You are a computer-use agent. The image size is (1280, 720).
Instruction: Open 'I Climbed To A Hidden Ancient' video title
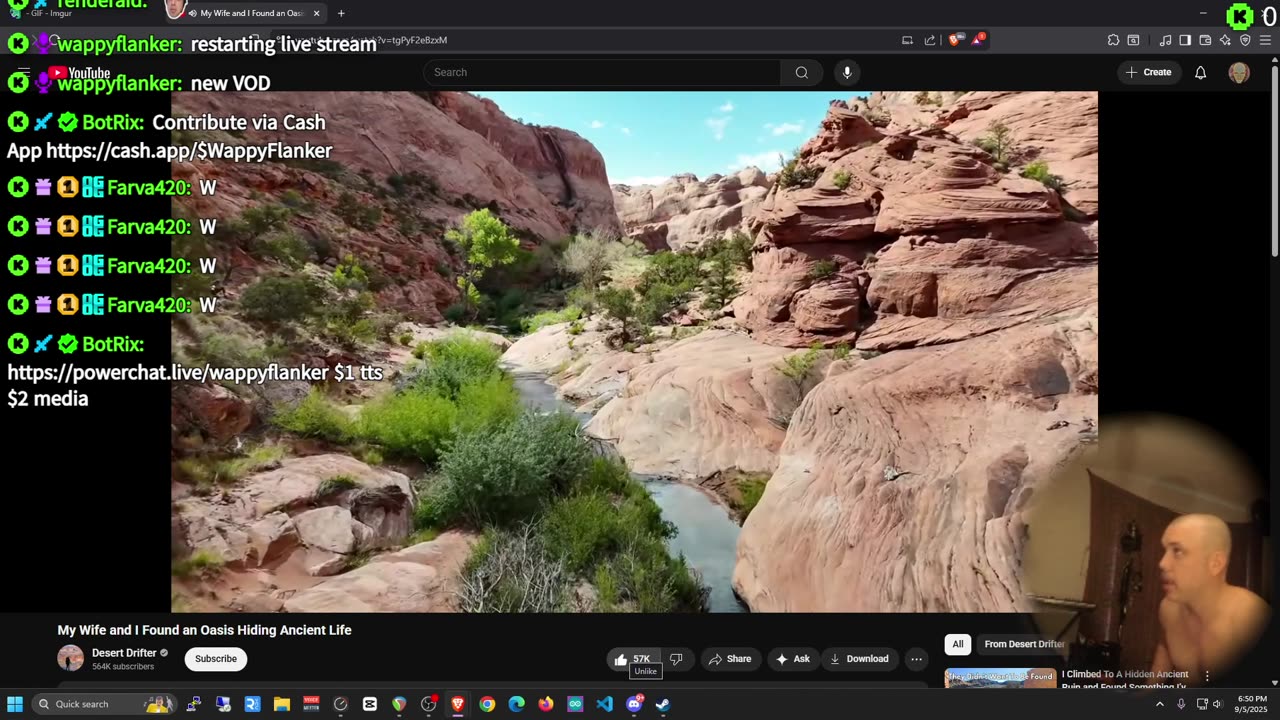pos(1125,675)
